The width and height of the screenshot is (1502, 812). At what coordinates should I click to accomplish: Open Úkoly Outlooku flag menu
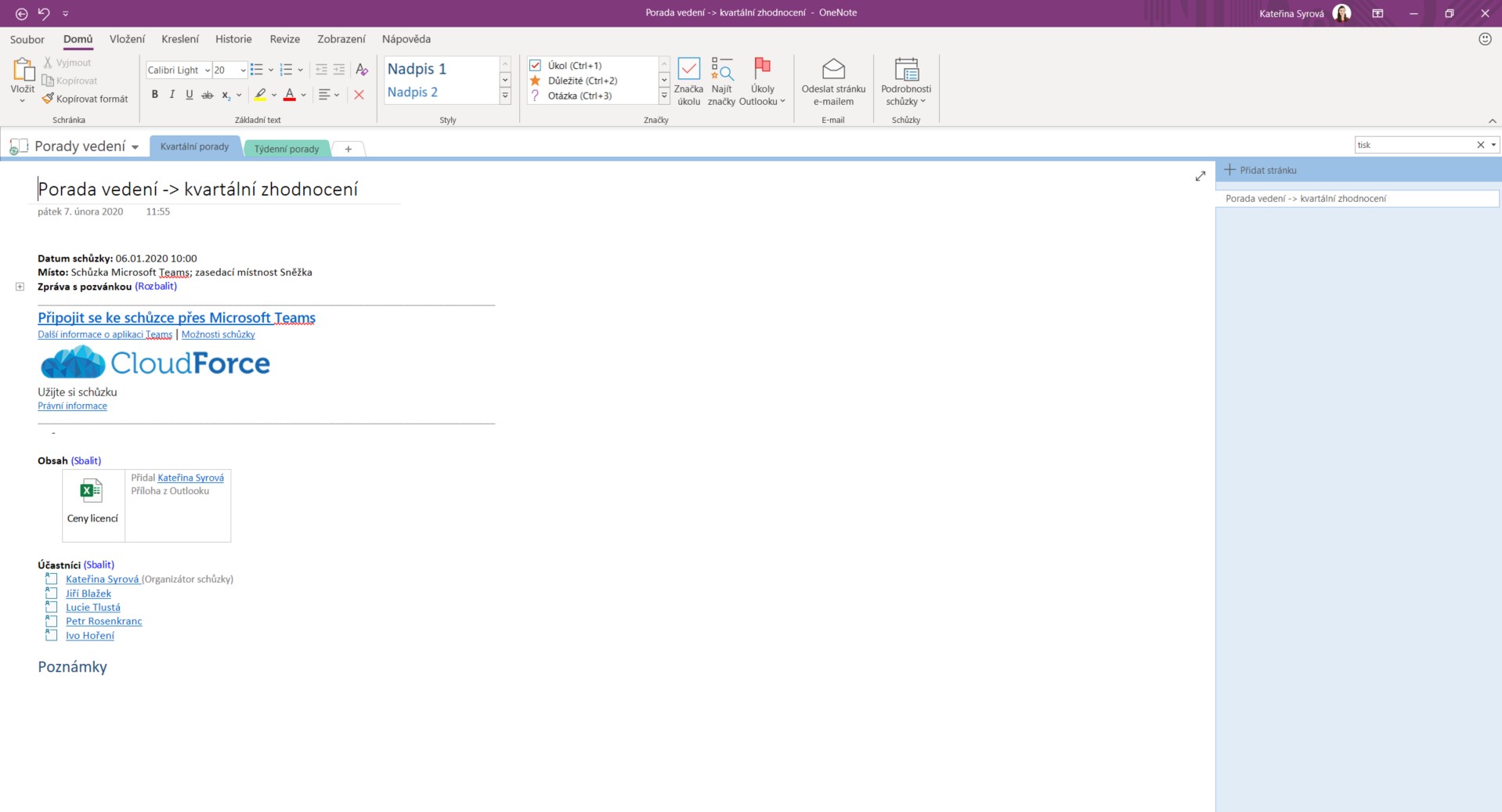(x=763, y=81)
